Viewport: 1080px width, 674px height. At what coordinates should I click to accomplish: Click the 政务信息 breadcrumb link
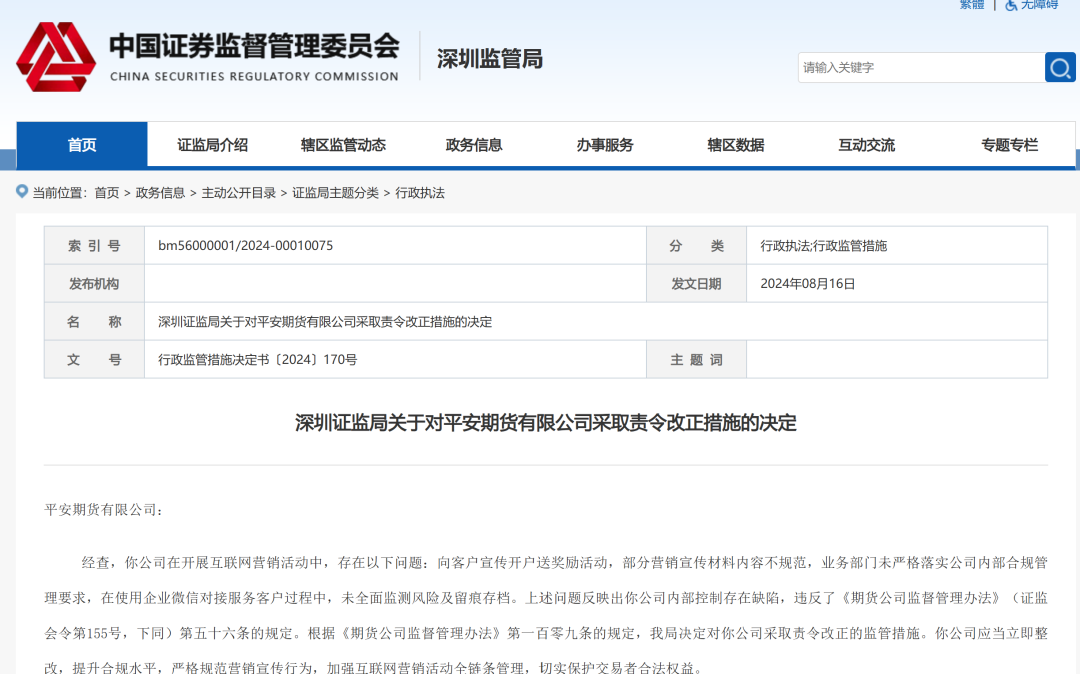tap(160, 193)
